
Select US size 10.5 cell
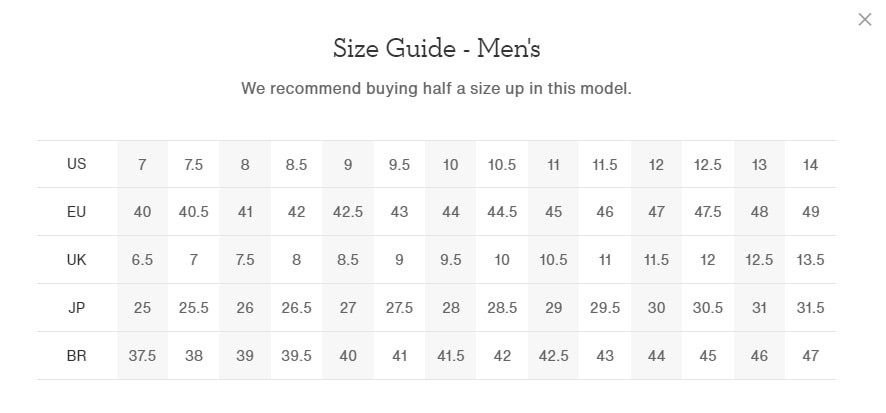point(502,164)
